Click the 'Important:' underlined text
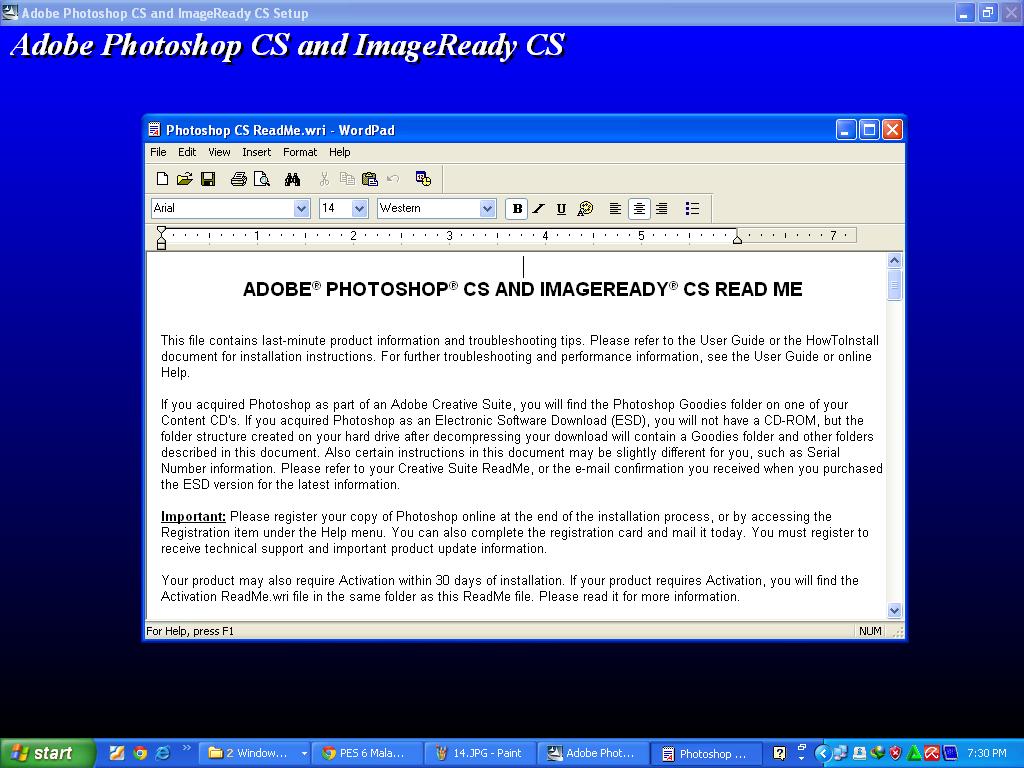The image size is (1024, 768). (x=193, y=517)
